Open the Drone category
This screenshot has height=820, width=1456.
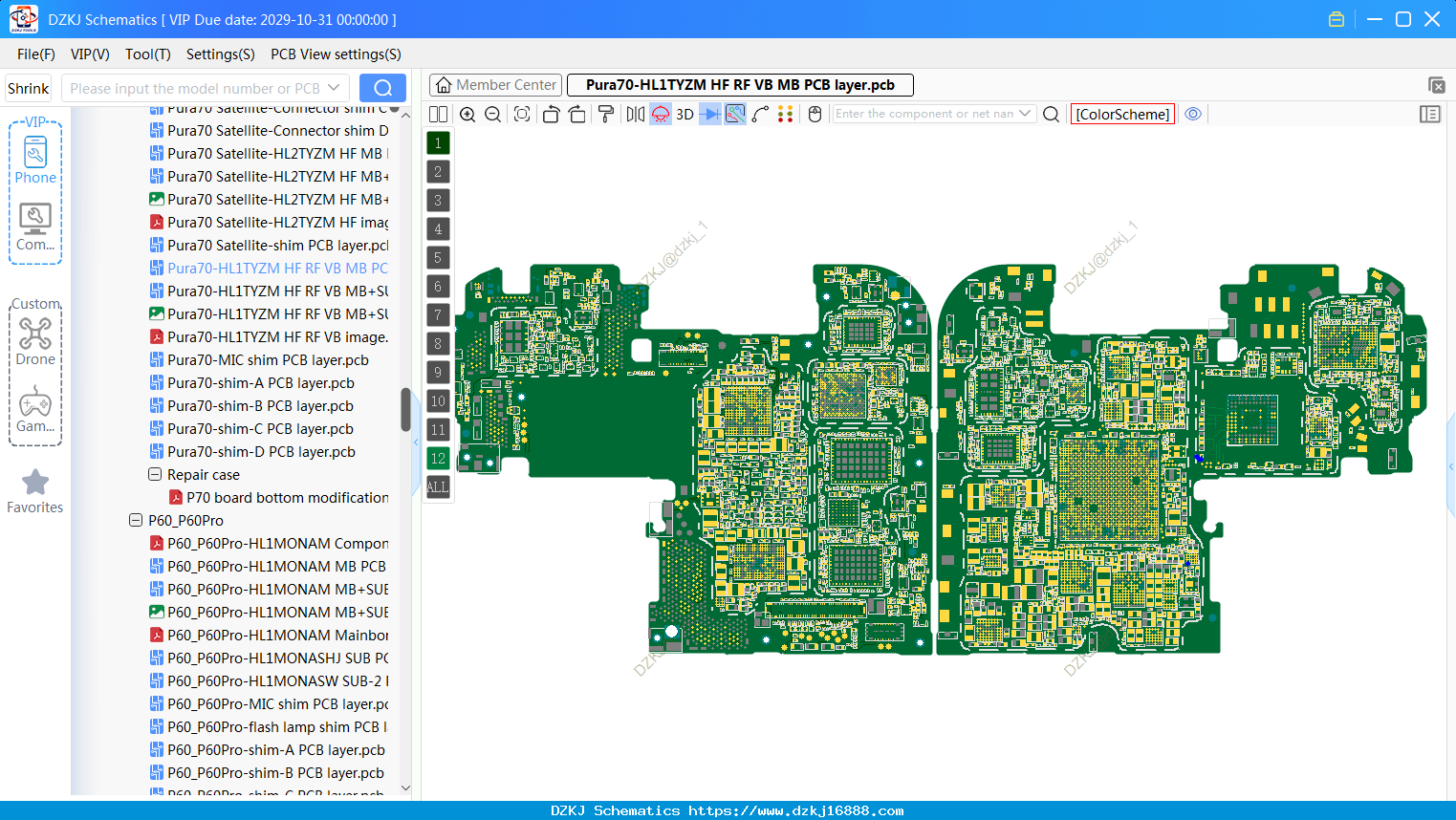pos(35,341)
